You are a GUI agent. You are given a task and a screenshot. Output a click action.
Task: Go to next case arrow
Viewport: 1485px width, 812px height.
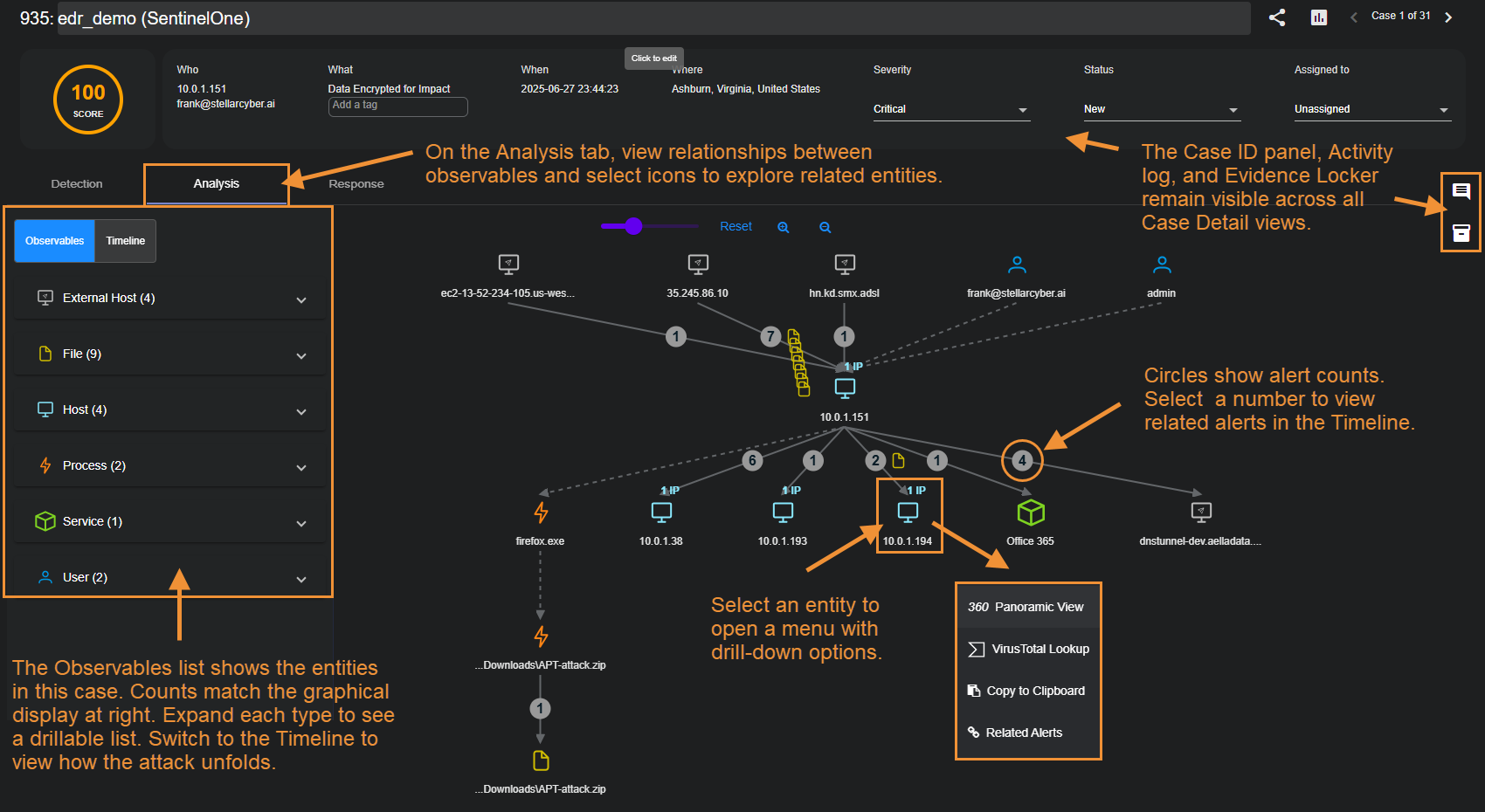pyautogui.click(x=1448, y=17)
